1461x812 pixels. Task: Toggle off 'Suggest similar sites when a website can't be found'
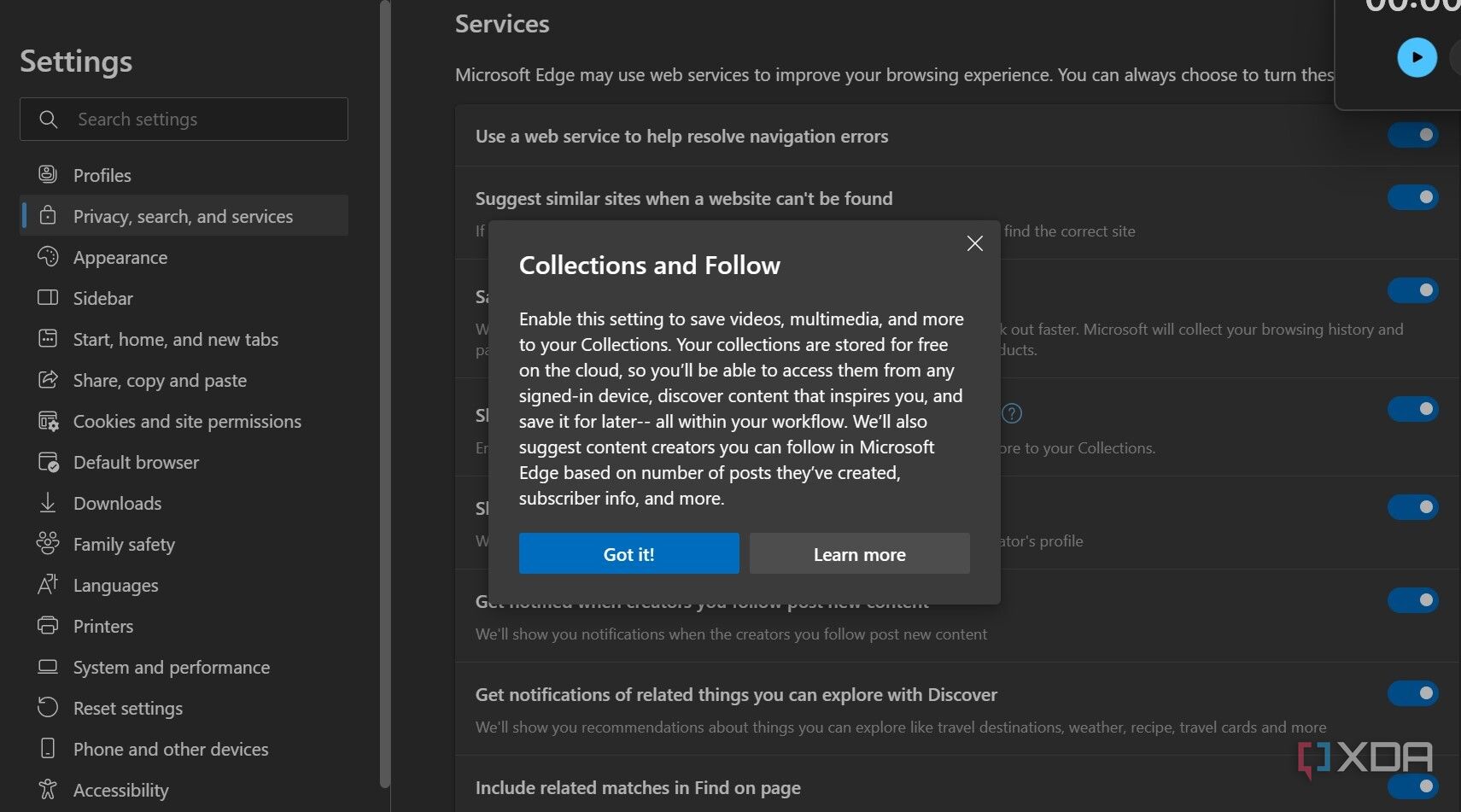click(x=1412, y=197)
